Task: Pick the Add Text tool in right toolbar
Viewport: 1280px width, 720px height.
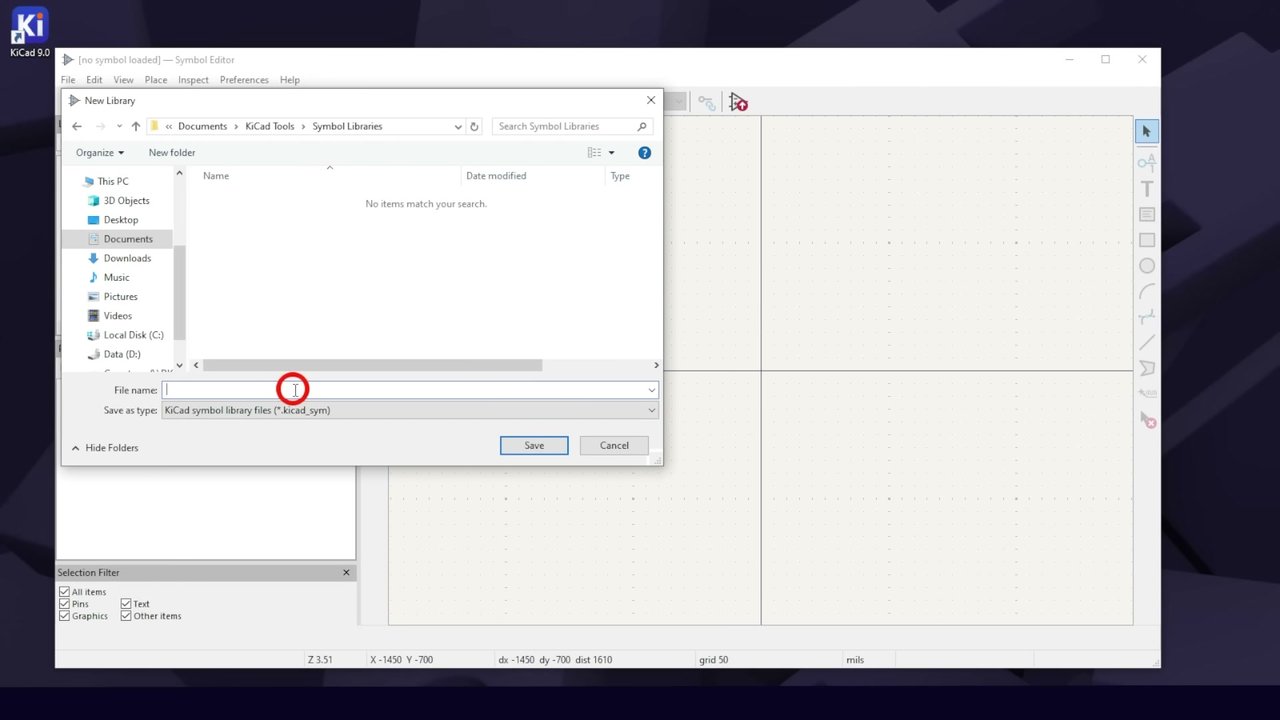Action: pyautogui.click(x=1147, y=188)
